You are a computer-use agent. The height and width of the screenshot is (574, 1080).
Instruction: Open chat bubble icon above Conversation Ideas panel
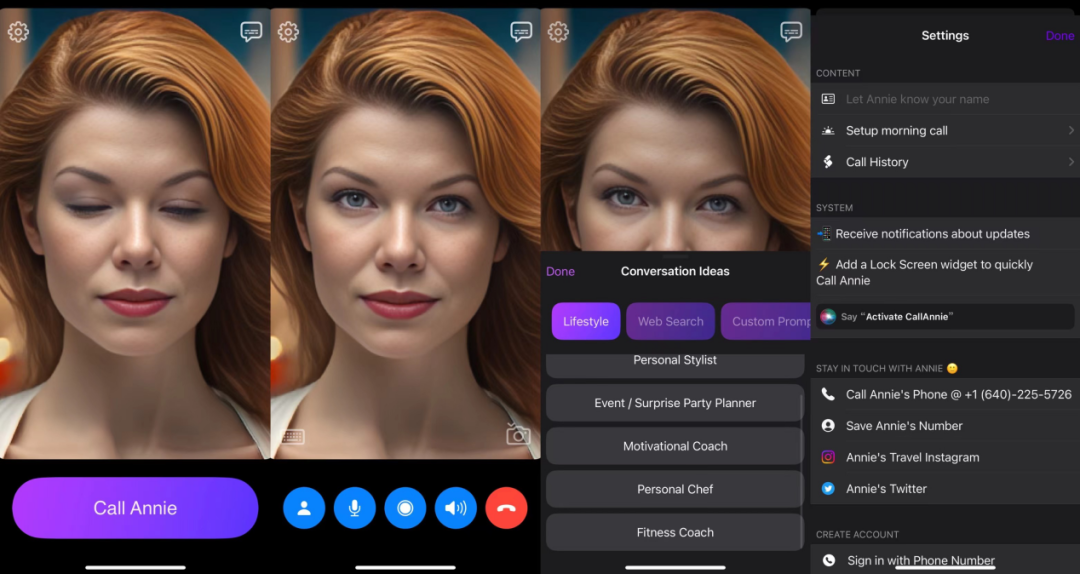point(791,32)
